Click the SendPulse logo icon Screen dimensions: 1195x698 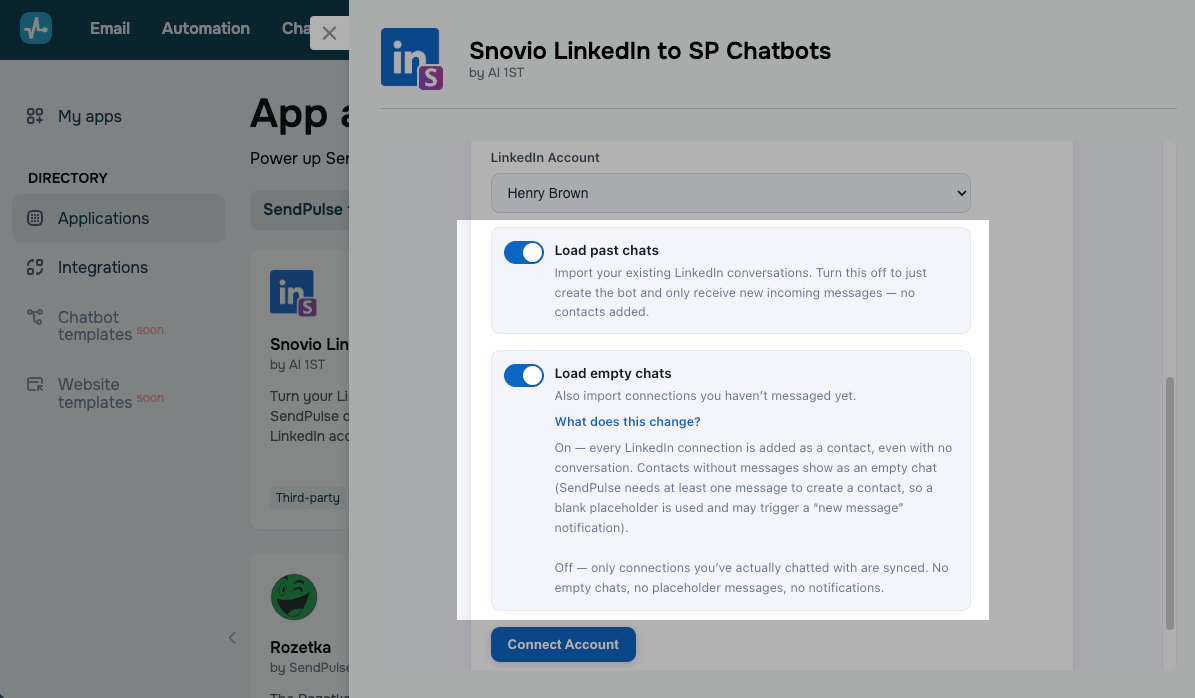[x=36, y=28]
